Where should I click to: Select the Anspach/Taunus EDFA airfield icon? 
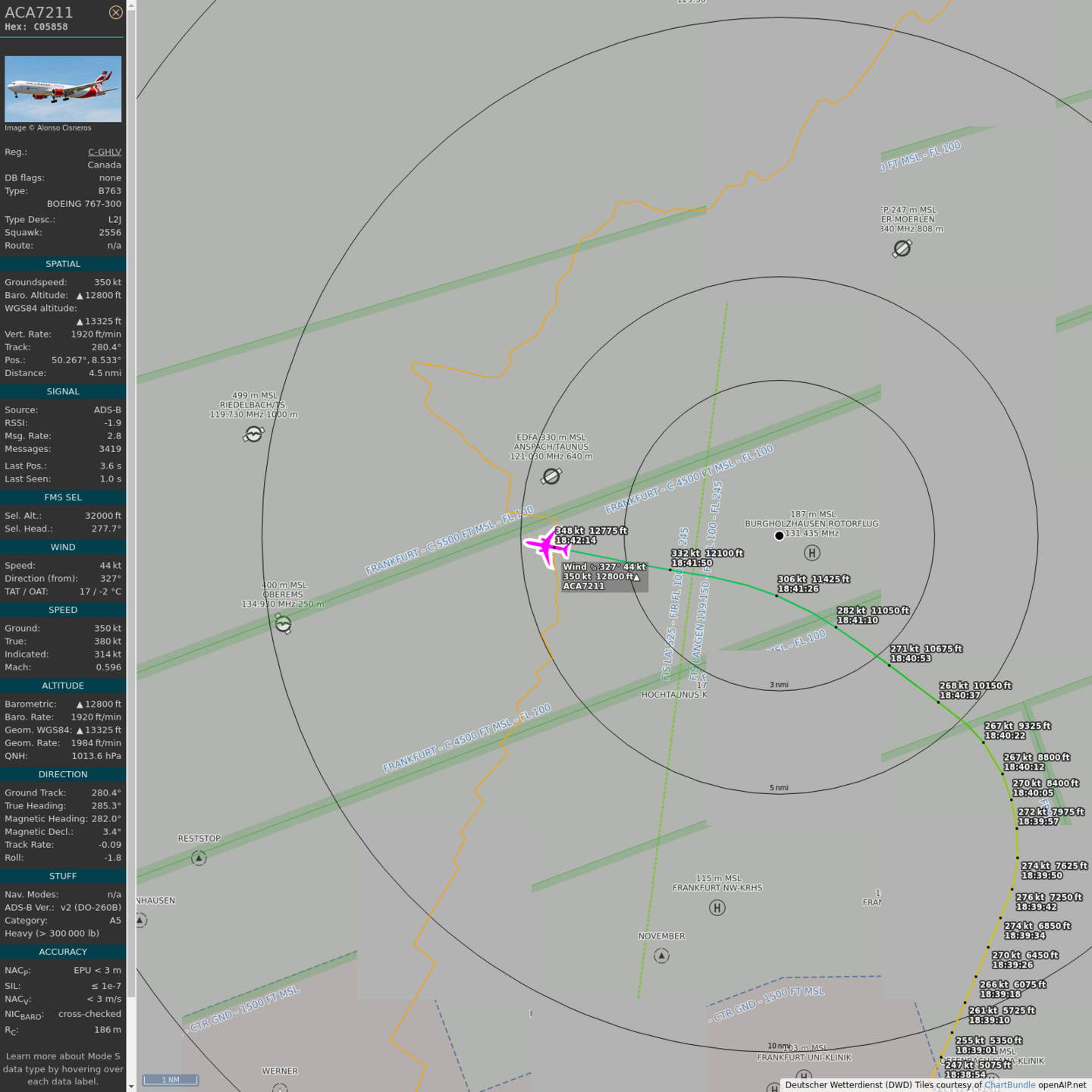tap(551, 476)
